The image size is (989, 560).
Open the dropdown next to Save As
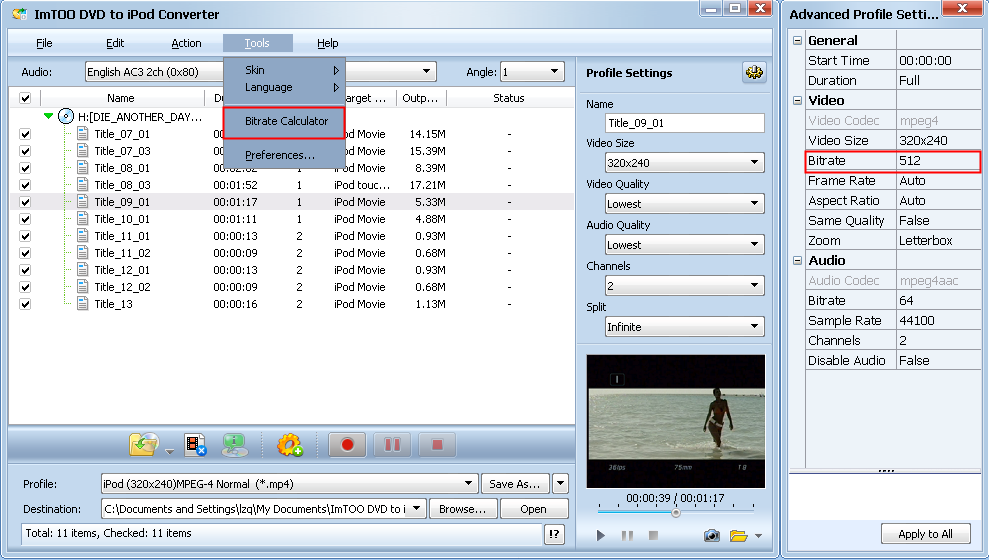560,484
